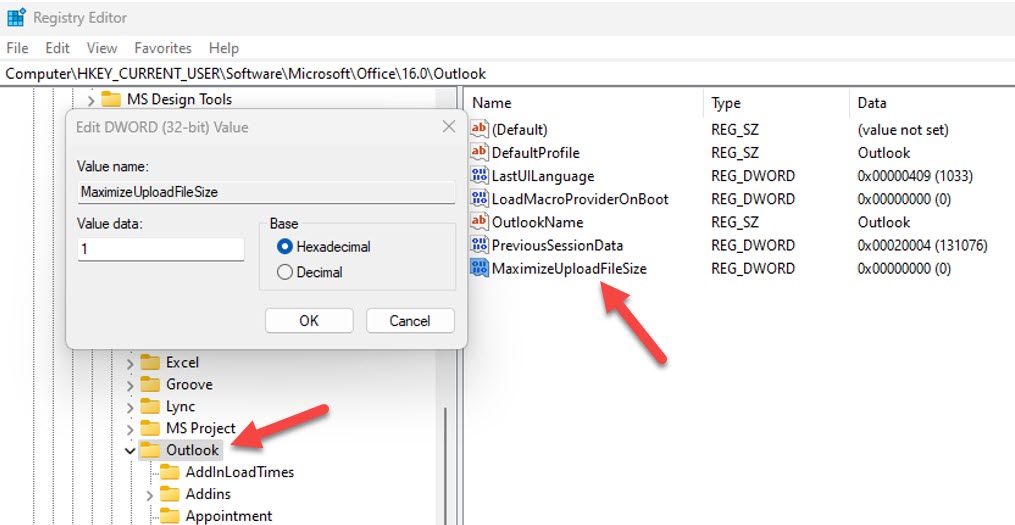Click the Addins folder icon
This screenshot has height=525, width=1015.
tap(170, 494)
